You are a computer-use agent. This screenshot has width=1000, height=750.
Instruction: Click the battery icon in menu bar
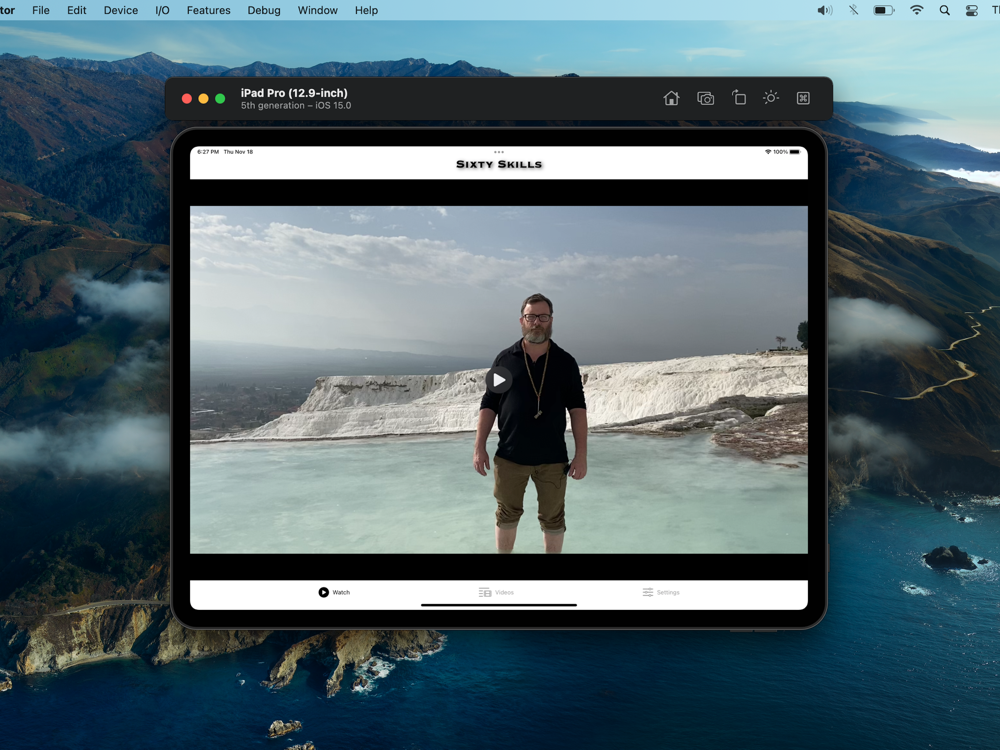[884, 10]
